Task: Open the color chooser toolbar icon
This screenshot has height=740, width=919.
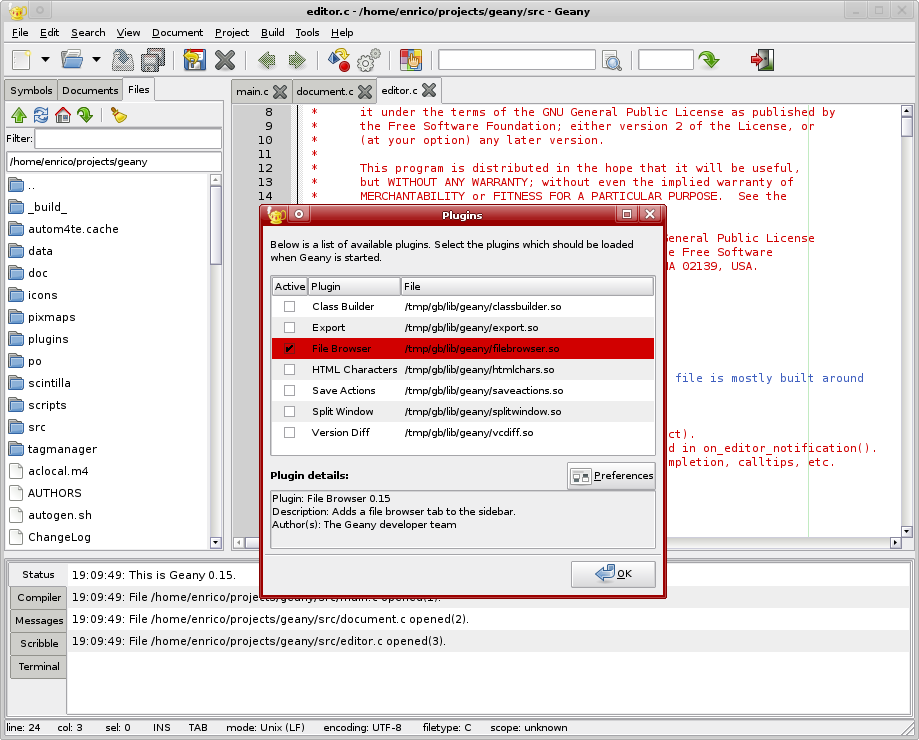Action: 411,60
